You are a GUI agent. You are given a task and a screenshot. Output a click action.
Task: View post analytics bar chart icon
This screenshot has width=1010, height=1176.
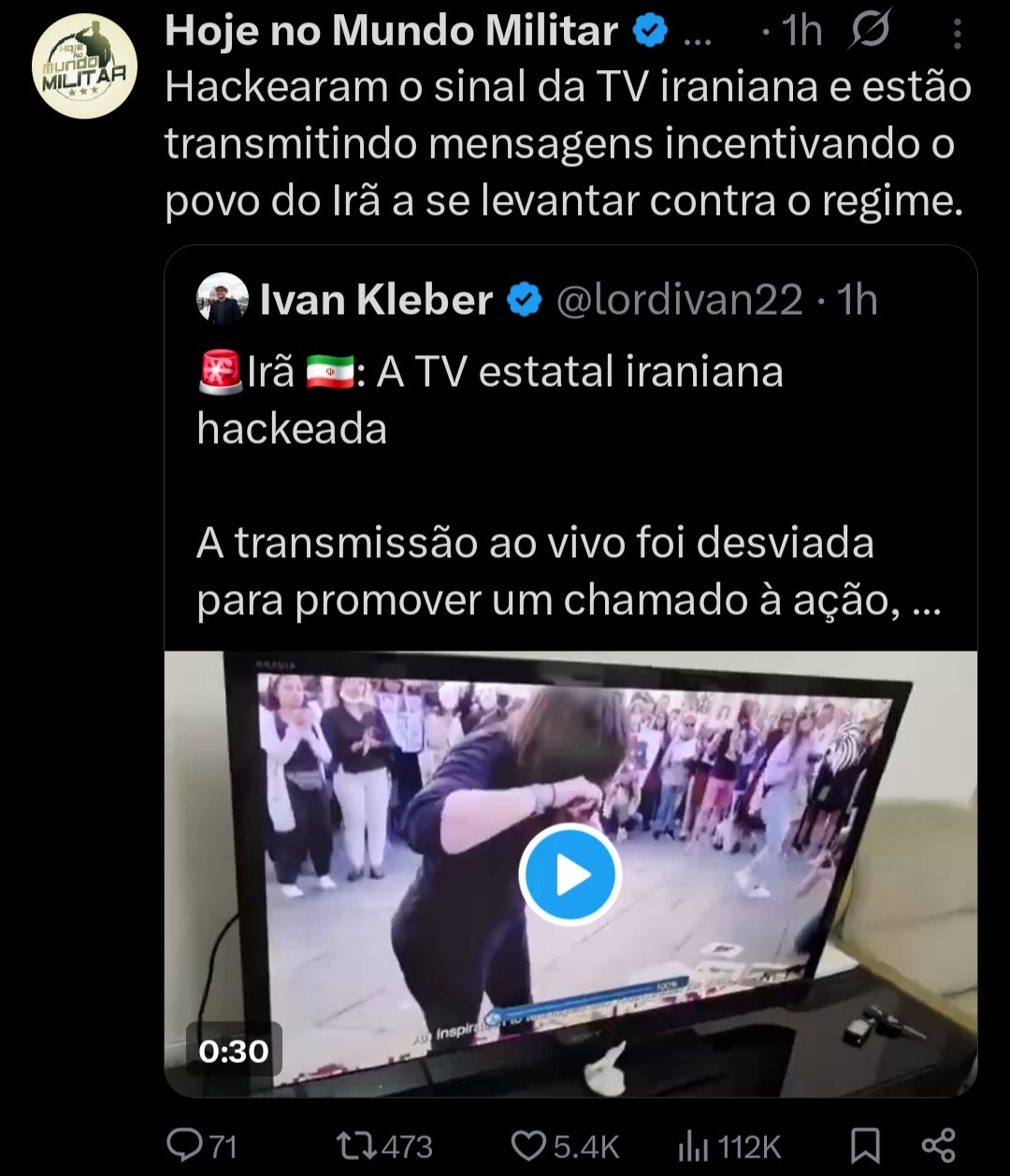coord(694,1144)
